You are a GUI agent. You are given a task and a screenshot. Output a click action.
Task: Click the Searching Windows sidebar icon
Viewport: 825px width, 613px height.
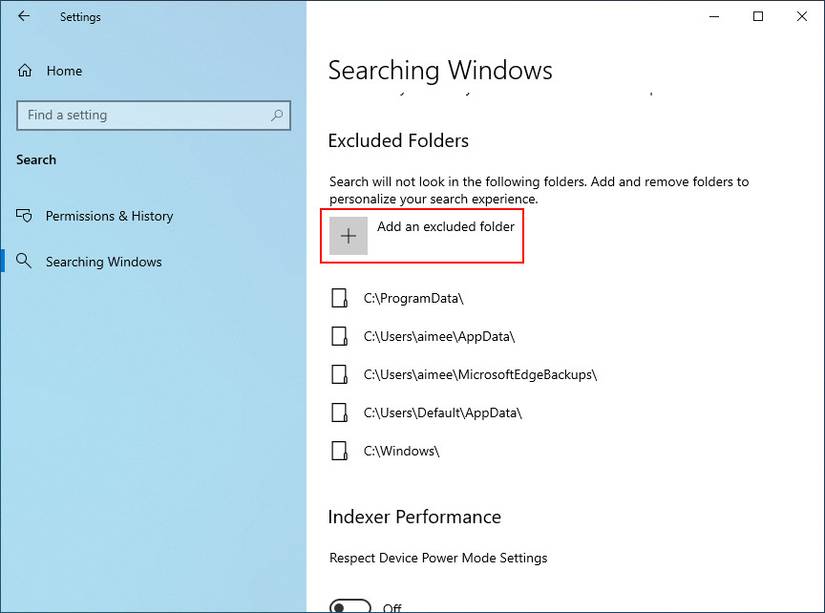point(25,262)
